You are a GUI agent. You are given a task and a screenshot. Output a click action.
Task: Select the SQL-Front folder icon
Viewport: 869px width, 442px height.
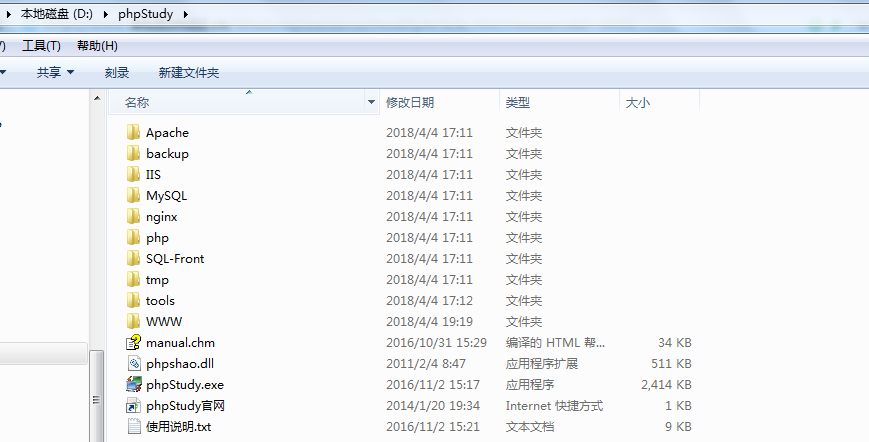133,259
